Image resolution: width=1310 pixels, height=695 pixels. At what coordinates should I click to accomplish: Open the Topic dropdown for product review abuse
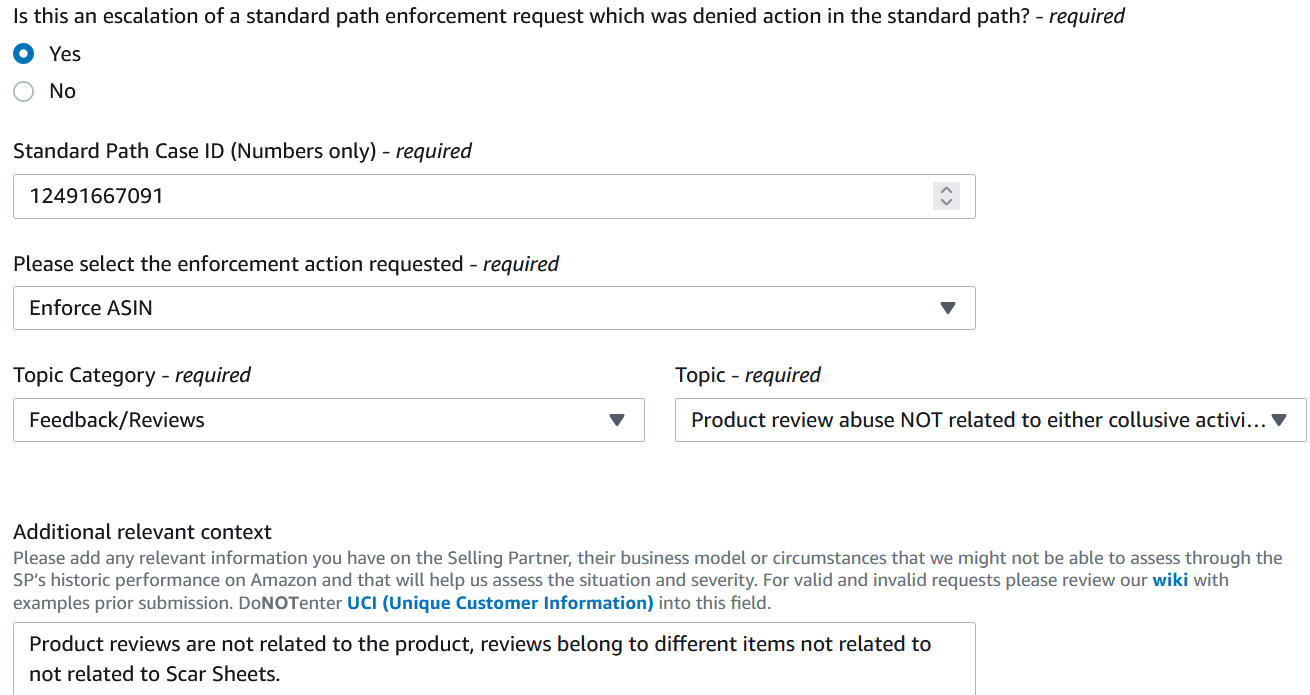991,420
